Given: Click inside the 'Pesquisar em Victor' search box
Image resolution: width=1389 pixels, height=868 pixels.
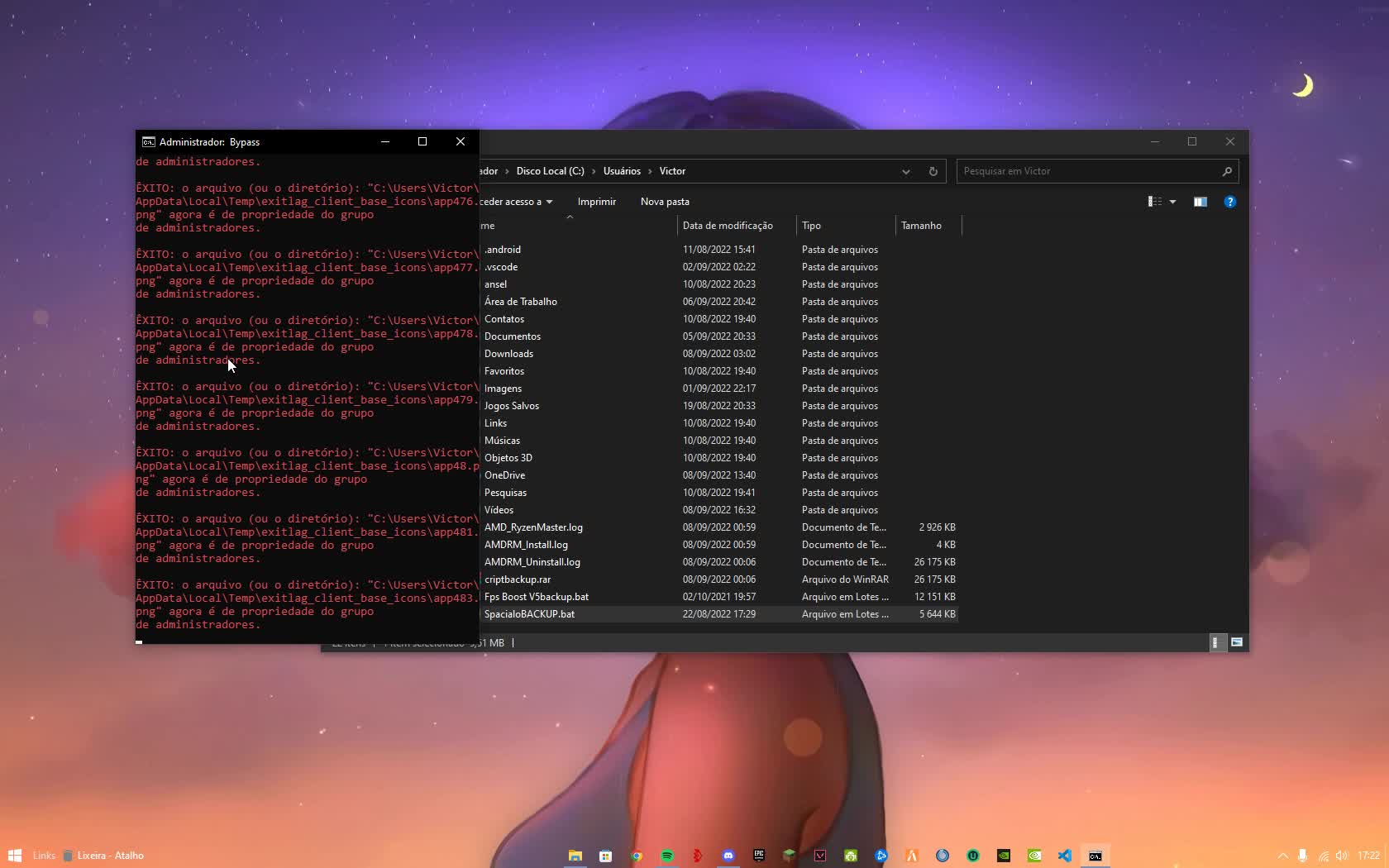Looking at the screenshot, I should coord(1075,171).
